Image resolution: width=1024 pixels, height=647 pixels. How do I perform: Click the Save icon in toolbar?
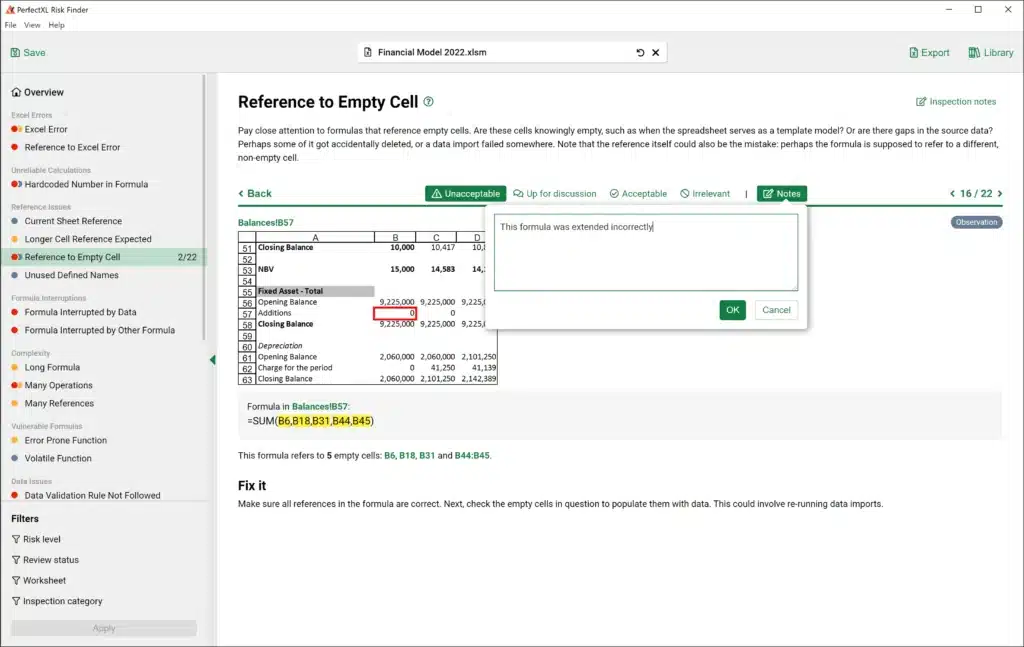[15, 53]
